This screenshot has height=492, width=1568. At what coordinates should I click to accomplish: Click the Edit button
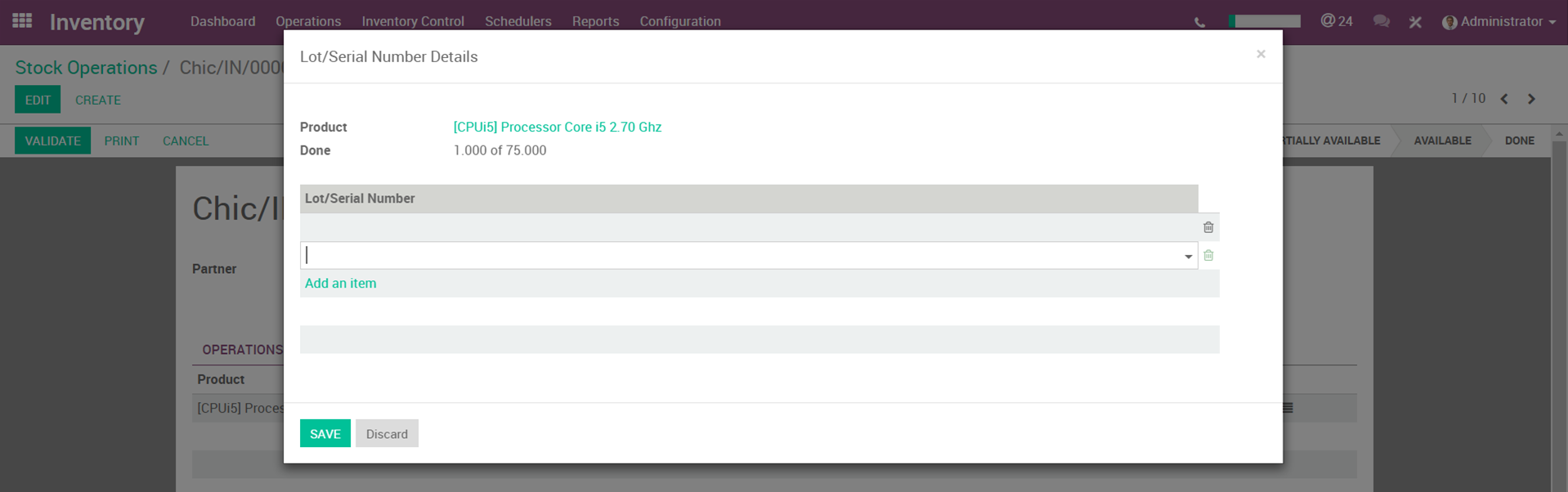point(38,100)
